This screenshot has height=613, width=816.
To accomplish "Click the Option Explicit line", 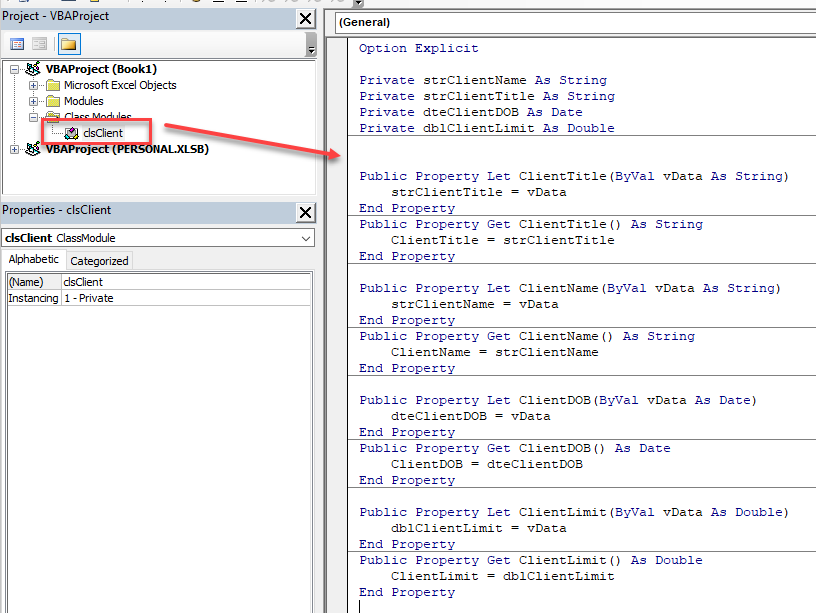I will [418, 48].
